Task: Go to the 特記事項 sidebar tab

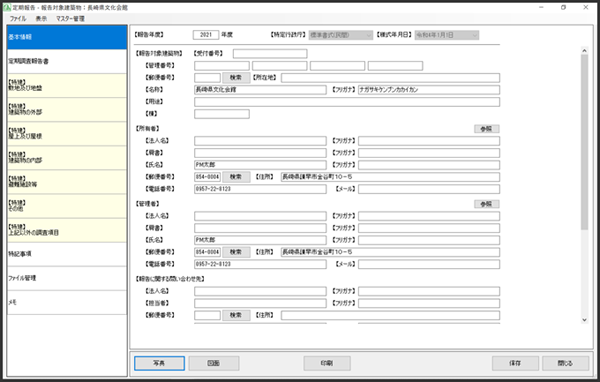Action: [67, 254]
